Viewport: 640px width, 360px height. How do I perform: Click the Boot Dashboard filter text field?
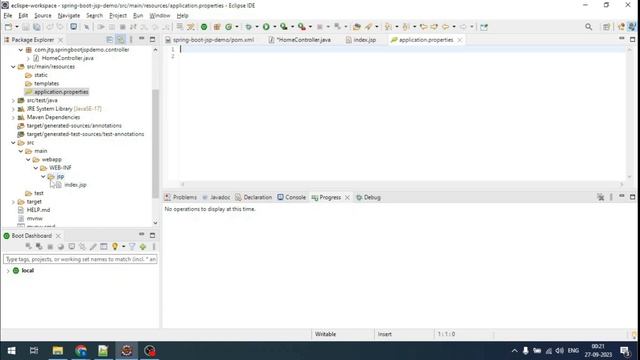point(80,259)
